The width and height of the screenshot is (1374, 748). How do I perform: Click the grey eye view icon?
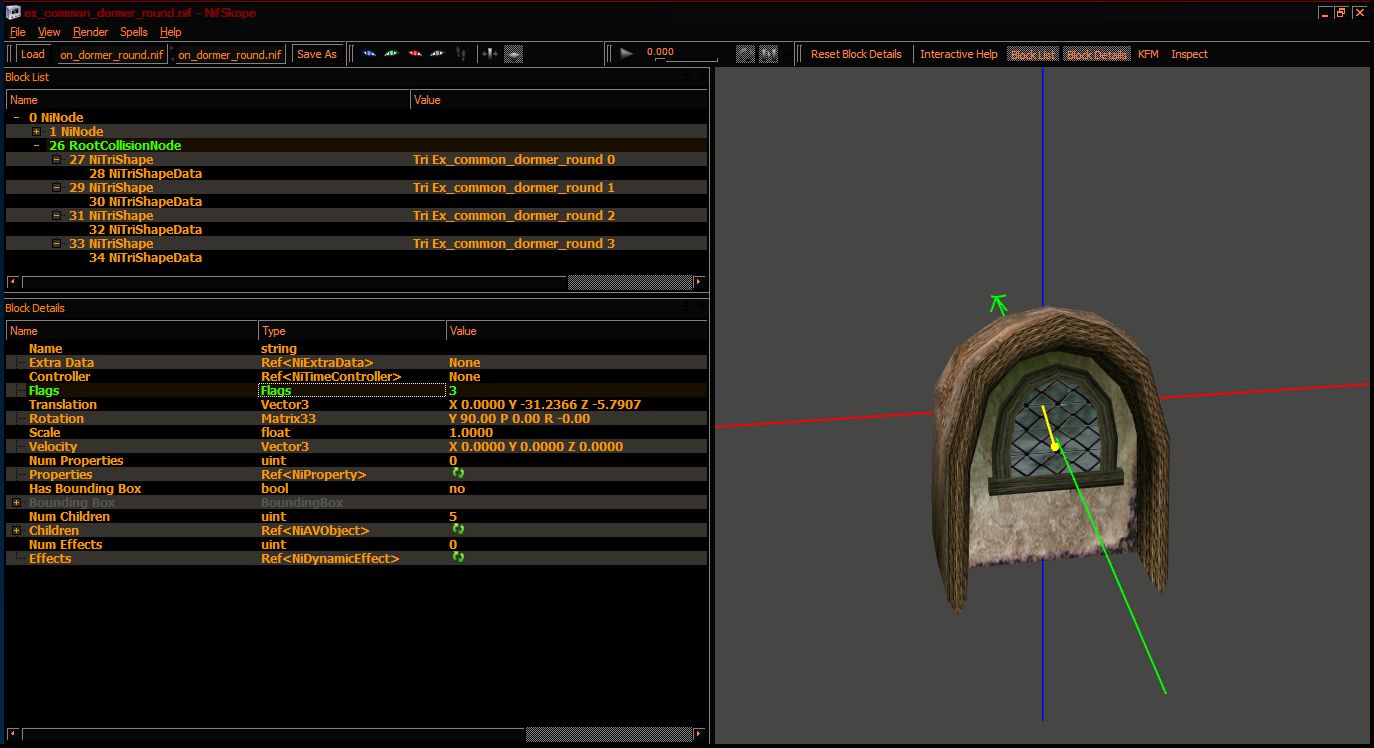[x=438, y=54]
